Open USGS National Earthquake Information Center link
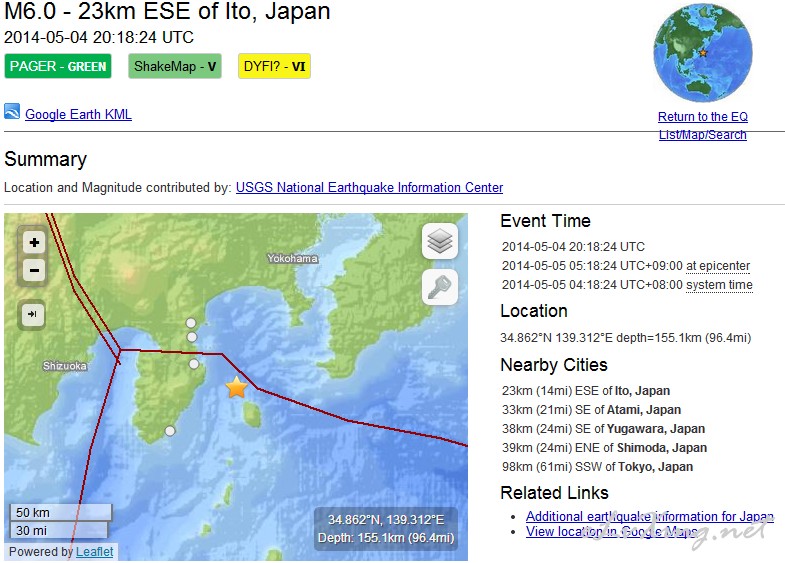This screenshot has width=785, height=563. pyautogui.click(x=369, y=188)
